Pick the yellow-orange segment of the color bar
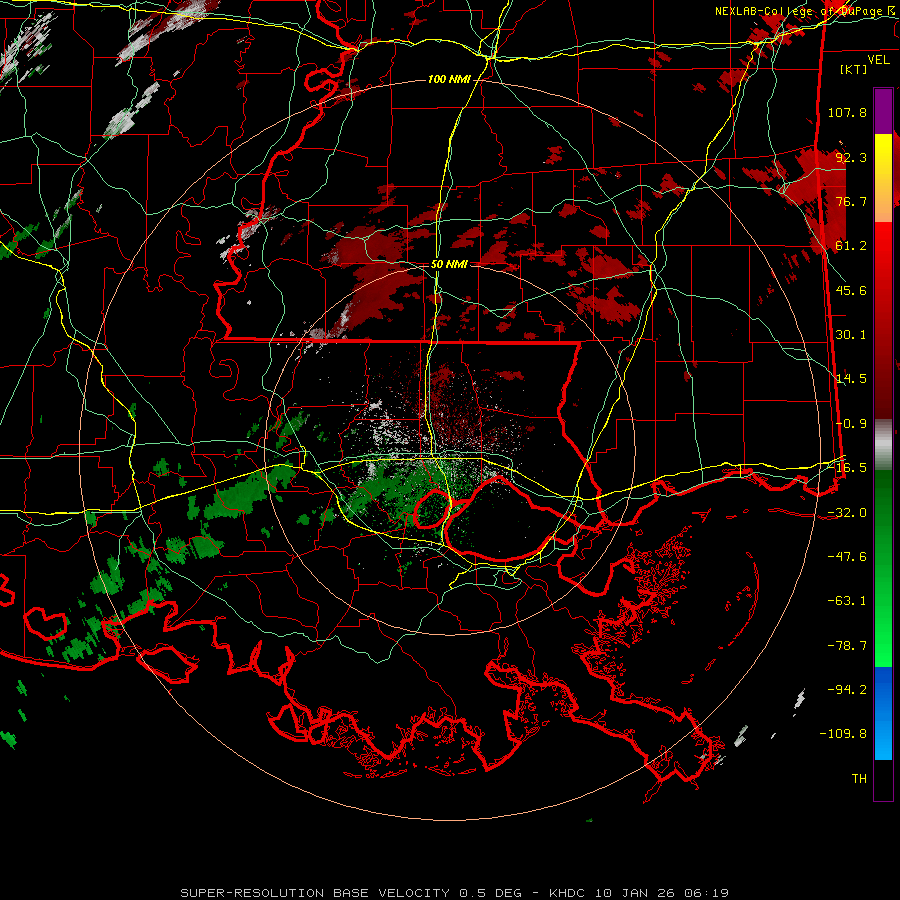Viewport: 900px width, 900px height. coord(883,178)
